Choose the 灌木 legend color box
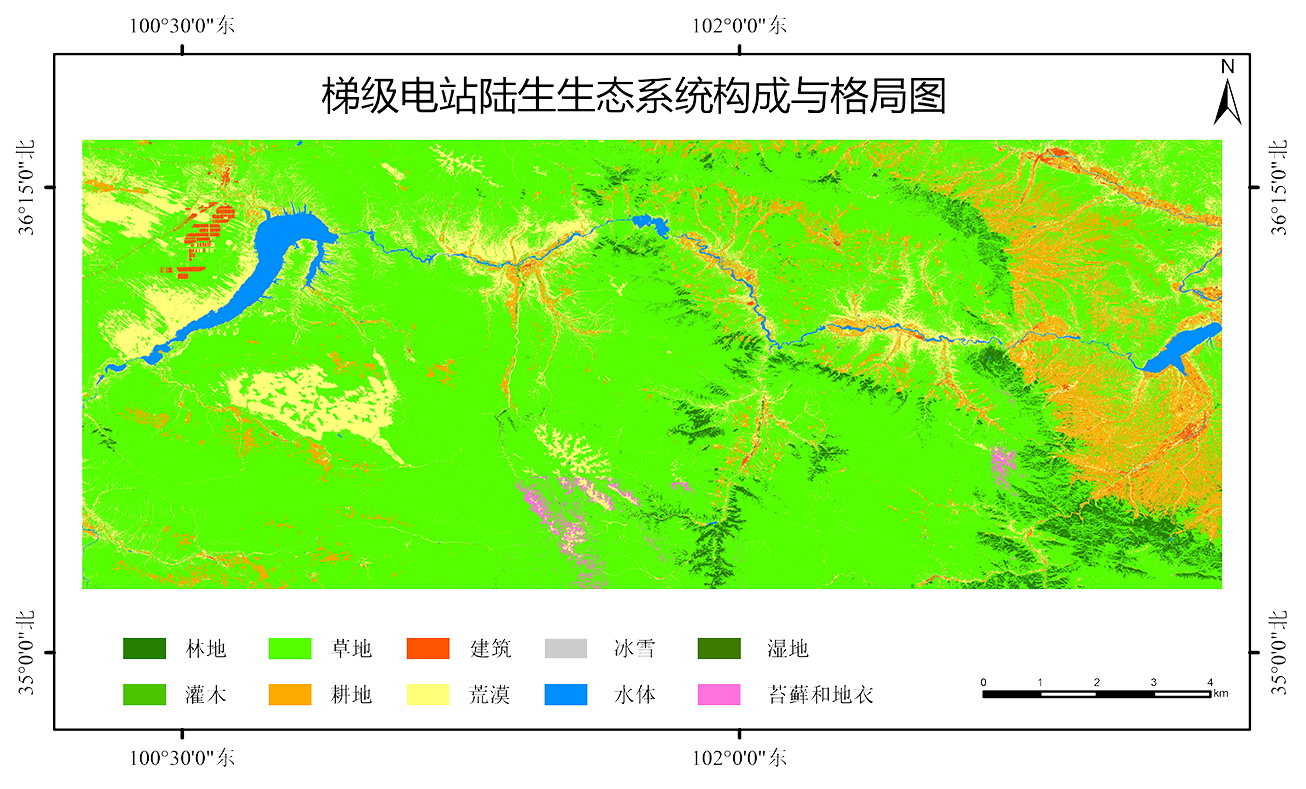 (x=144, y=694)
